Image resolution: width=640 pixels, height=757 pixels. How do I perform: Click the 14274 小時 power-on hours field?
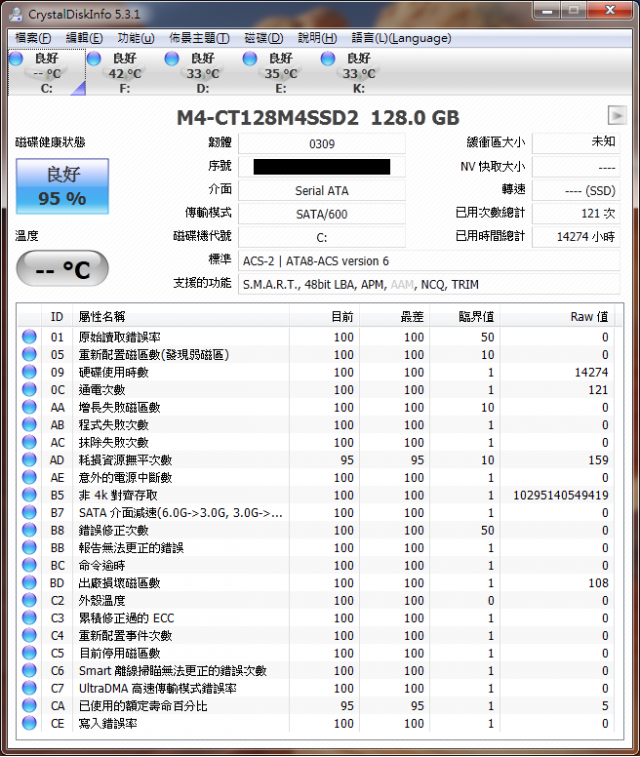[576, 237]
